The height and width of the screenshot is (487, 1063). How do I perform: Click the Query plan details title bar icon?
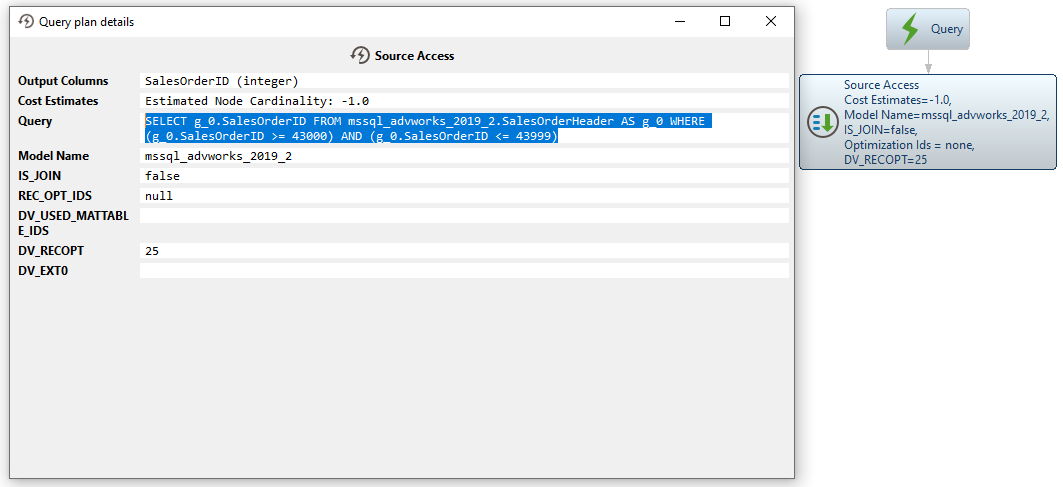pos(26,21)
